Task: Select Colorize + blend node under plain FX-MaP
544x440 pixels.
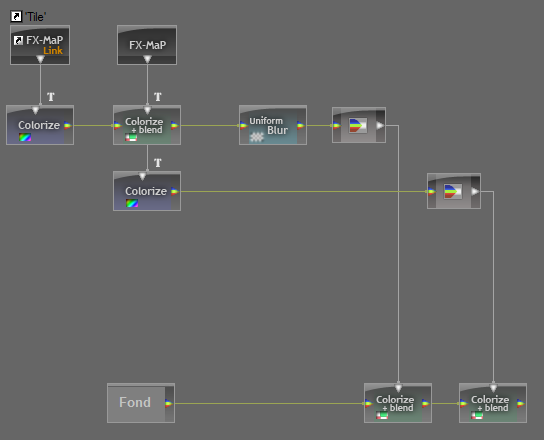Action: coord(147,125)
